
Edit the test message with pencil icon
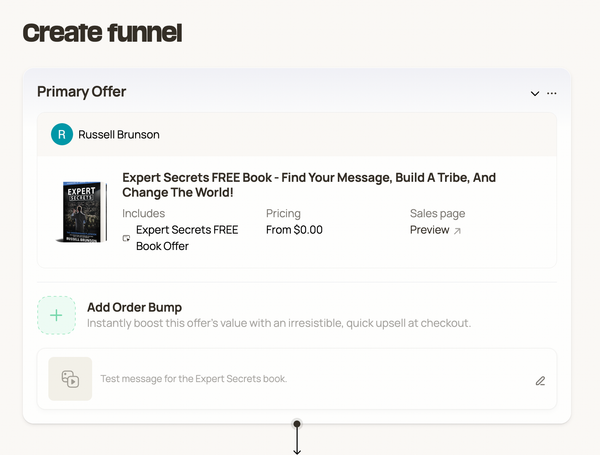pos(540,381)
